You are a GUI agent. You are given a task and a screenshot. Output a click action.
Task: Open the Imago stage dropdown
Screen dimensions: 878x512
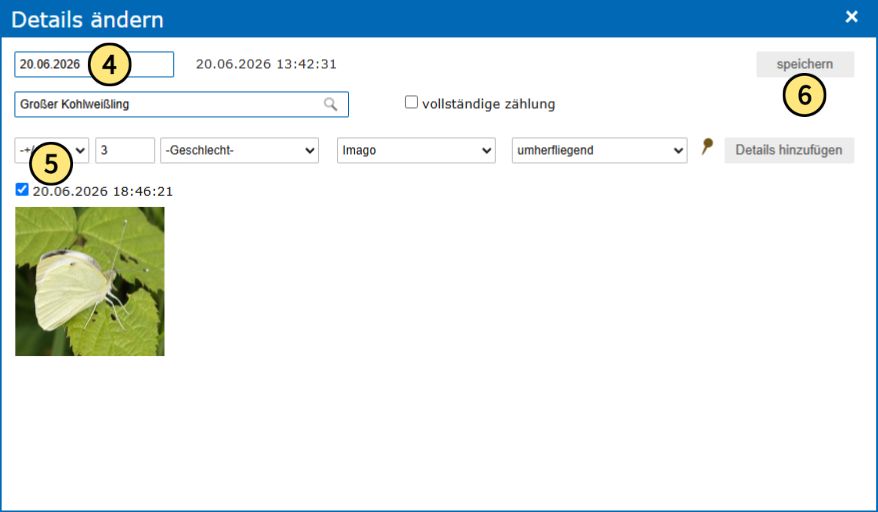[x=416, y=150]
